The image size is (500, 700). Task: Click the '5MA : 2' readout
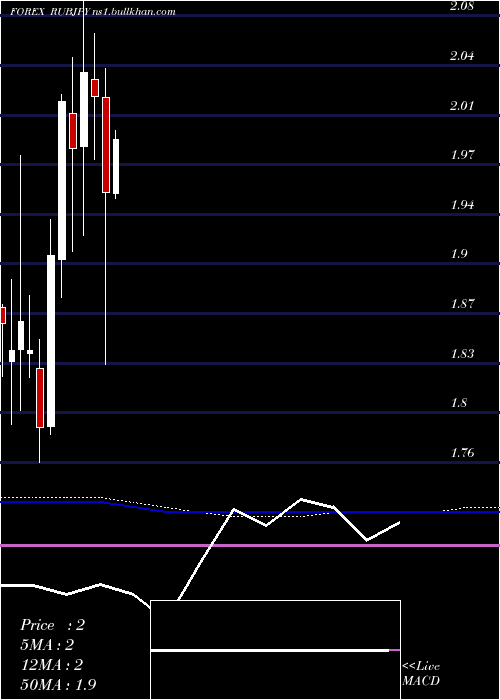(46, 645)
